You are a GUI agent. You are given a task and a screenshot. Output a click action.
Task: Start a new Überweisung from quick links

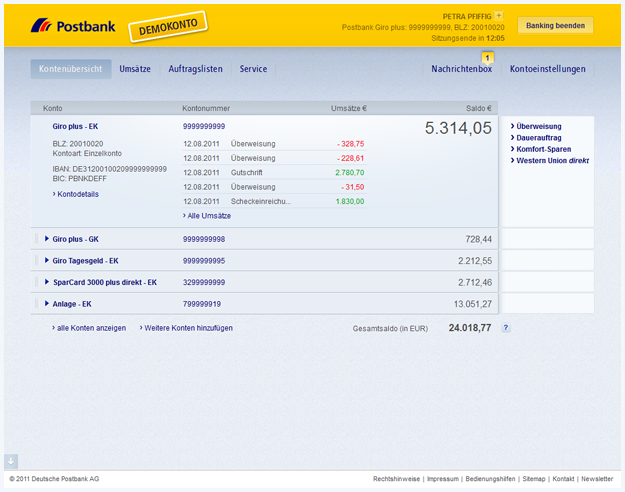click(538, 127)
